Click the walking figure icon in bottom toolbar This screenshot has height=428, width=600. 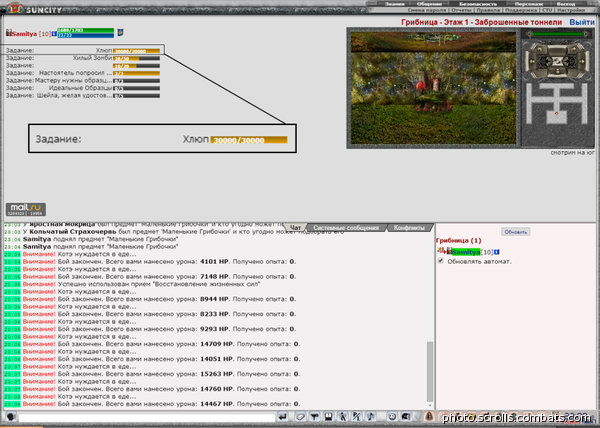[x=342, y=417]
